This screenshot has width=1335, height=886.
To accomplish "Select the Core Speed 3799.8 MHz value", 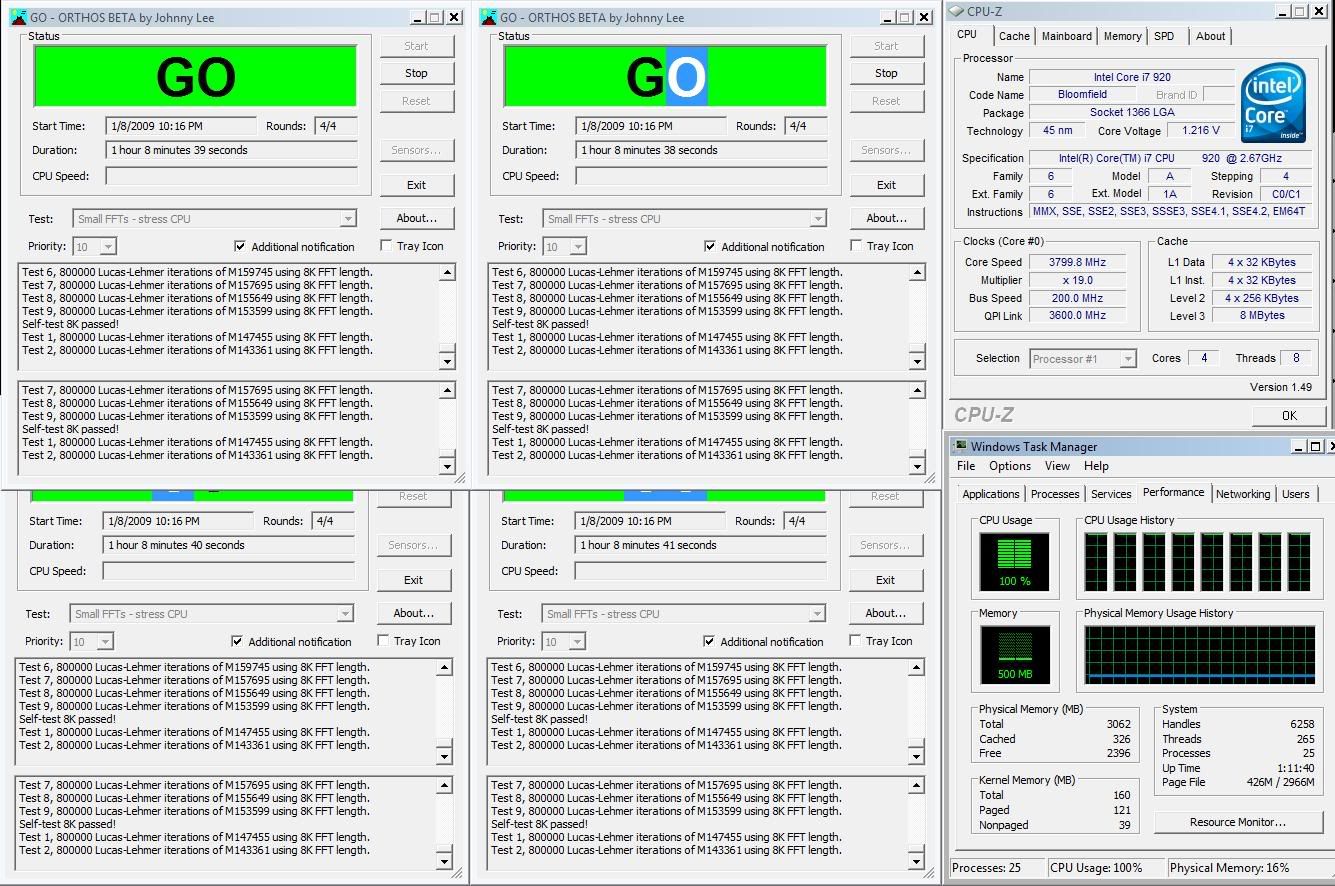I will click(1075, 262).
